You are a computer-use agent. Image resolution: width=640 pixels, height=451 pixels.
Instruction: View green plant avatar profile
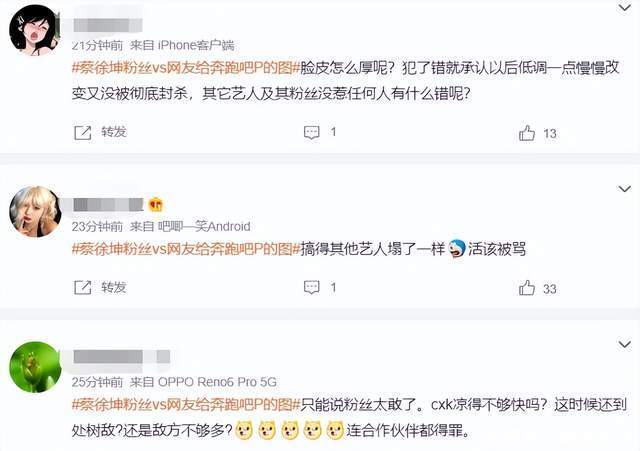click(x=35, y=367)
